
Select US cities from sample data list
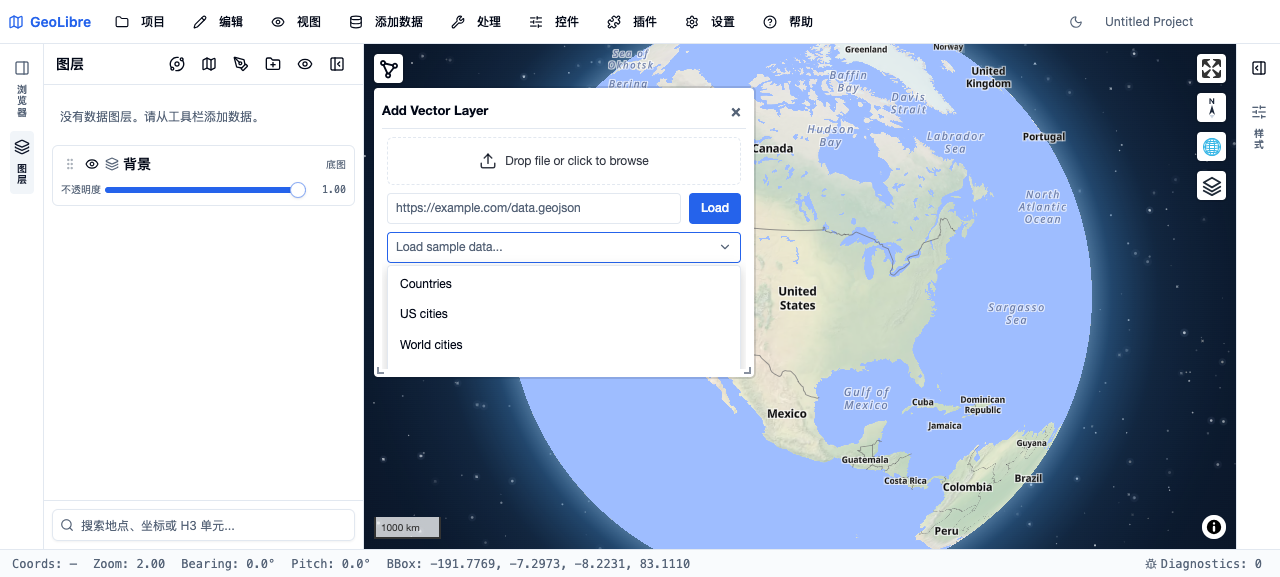click(564, 314)
